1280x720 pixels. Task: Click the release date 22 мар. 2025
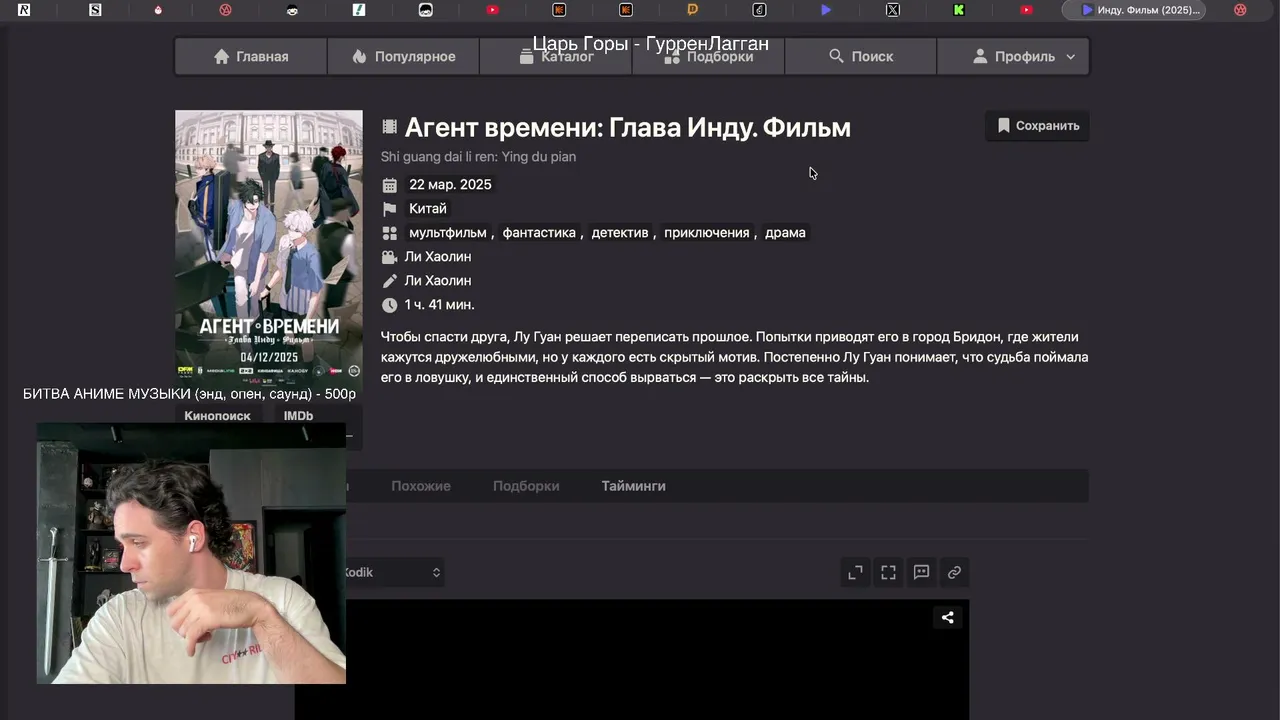pyautogui.click(x=450, y=185)
